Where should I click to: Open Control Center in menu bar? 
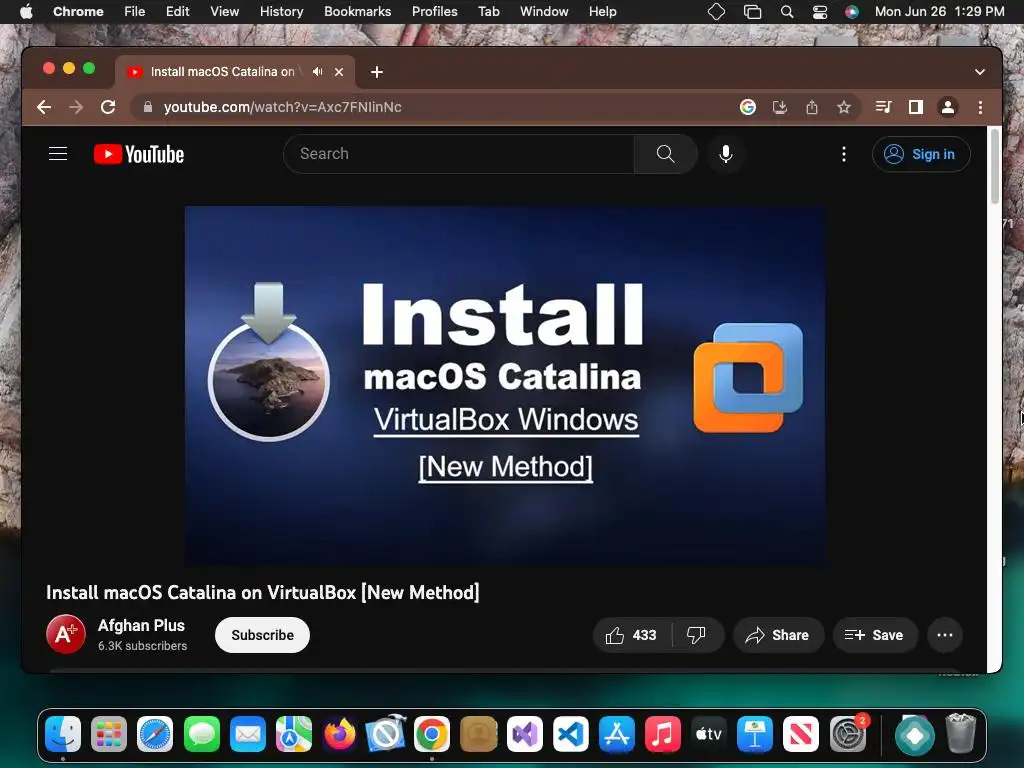pos(820,12)
